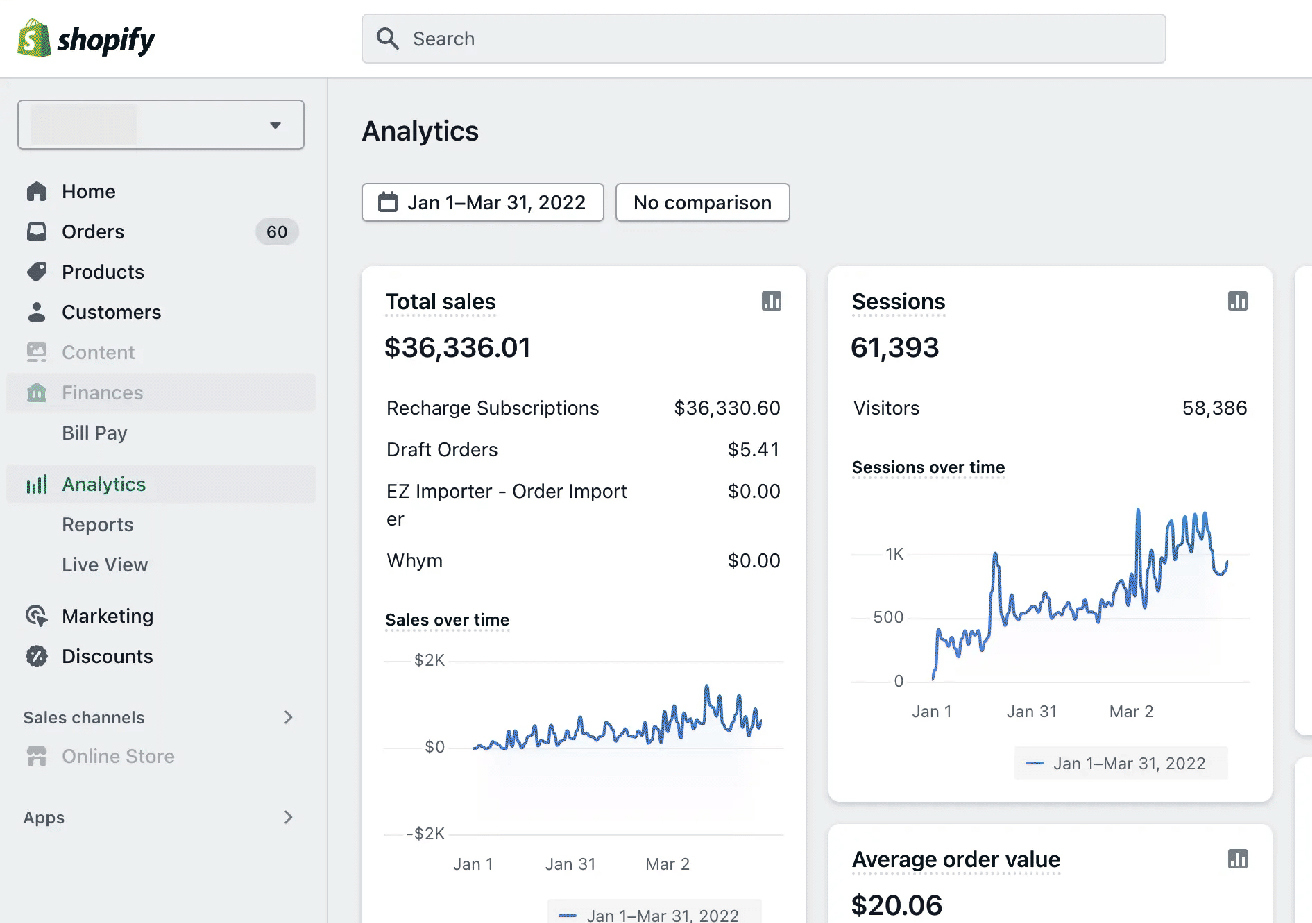Click the $5.41 Draft Orders amount

tap(754, 449)
